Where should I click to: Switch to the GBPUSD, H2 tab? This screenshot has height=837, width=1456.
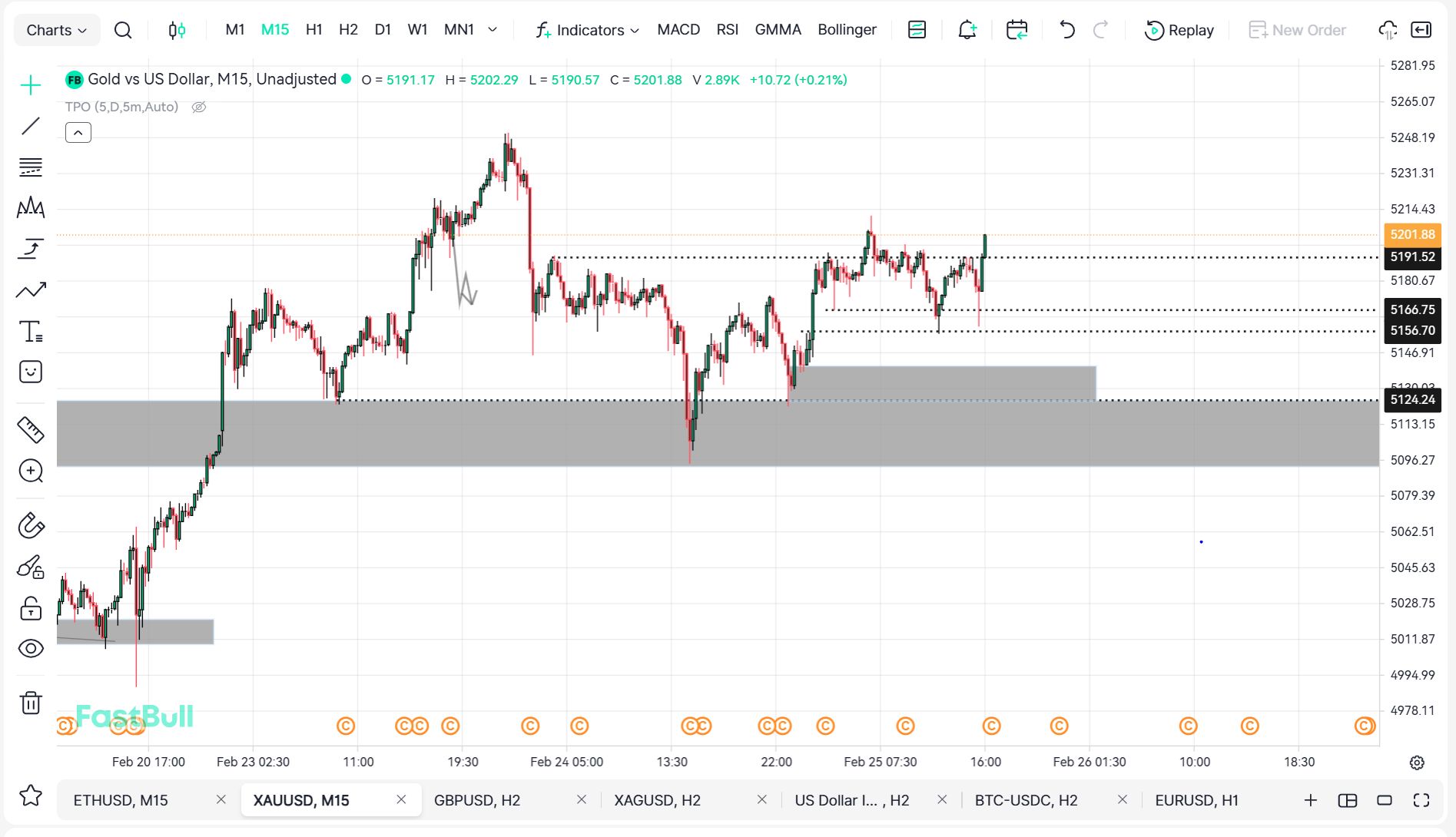(477, 800)
